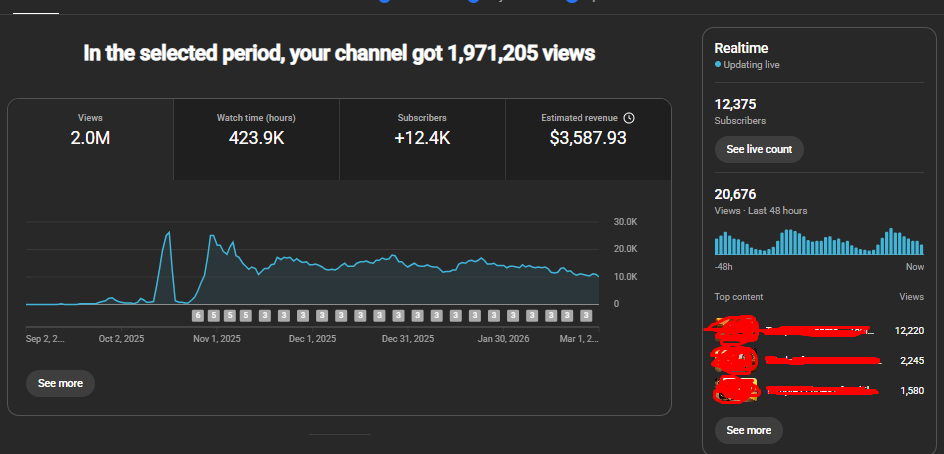Click the "6" video marker under the chart

[198, 315]
